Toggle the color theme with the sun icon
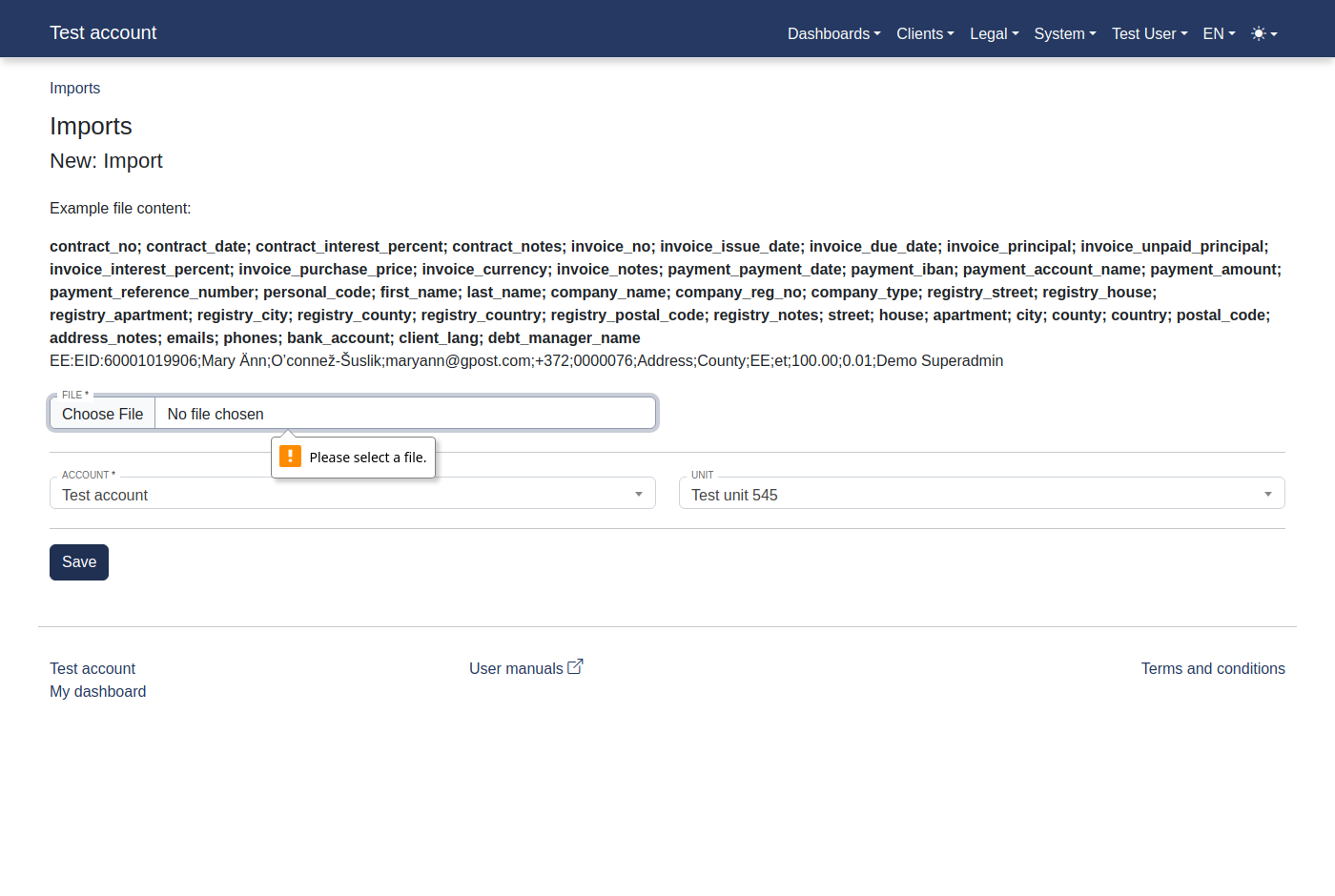The image size is (1335, 896). pyautogui.click(x=1259, y=33)
